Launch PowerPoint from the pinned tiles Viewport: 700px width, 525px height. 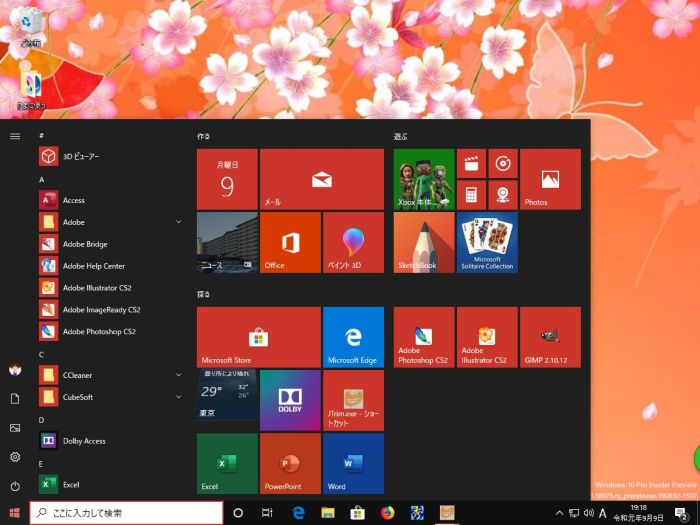(290, 463)
